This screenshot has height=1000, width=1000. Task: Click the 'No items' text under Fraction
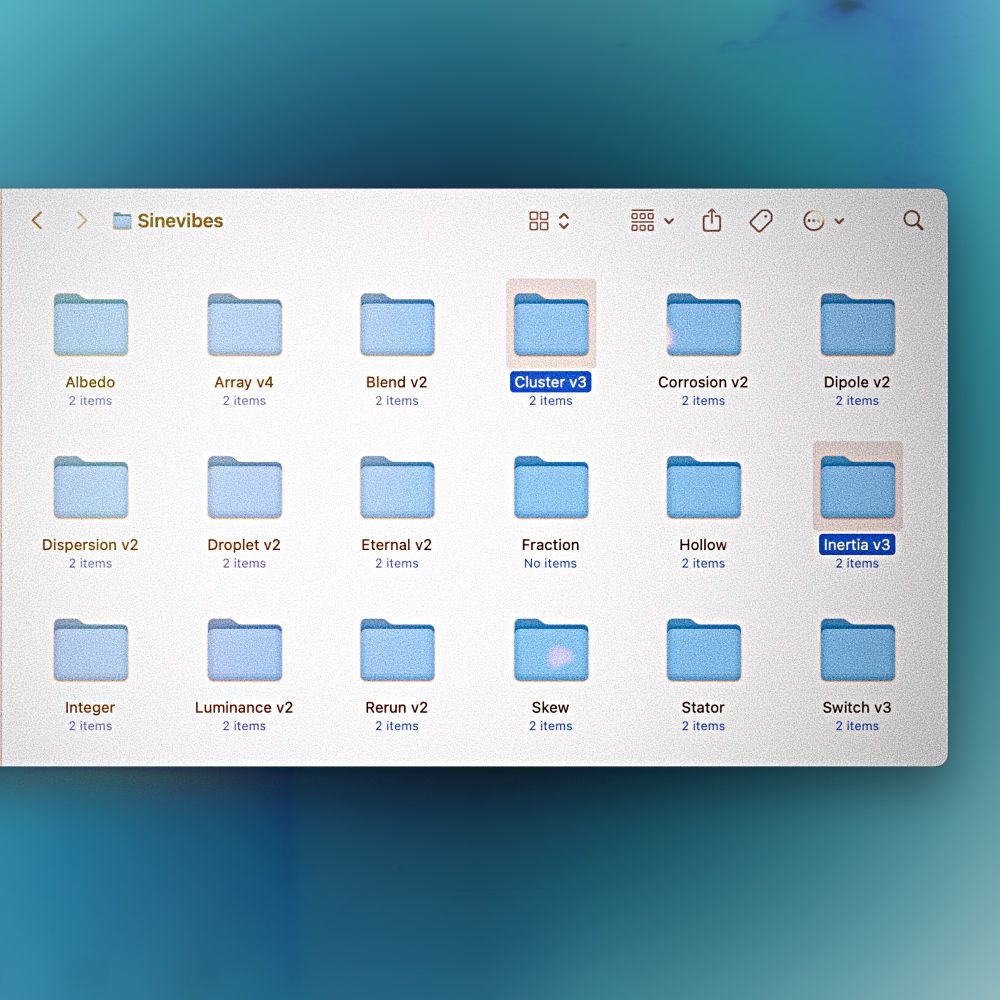tap(550, 563)
